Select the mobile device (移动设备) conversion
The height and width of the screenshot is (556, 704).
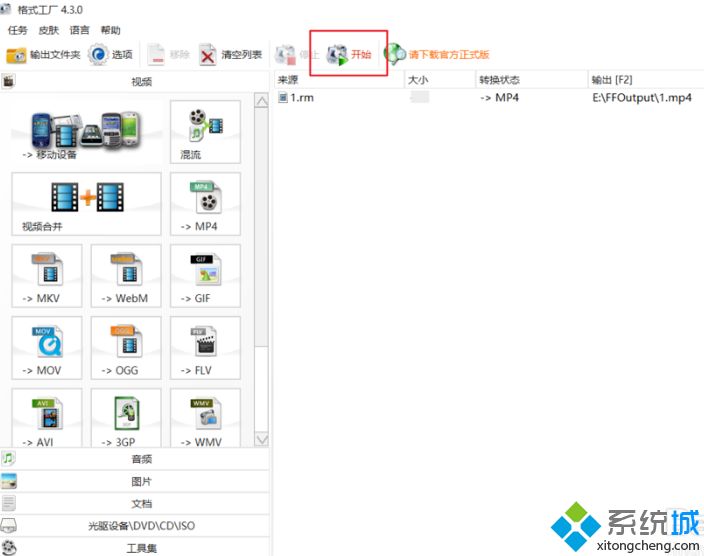point(86,132)
